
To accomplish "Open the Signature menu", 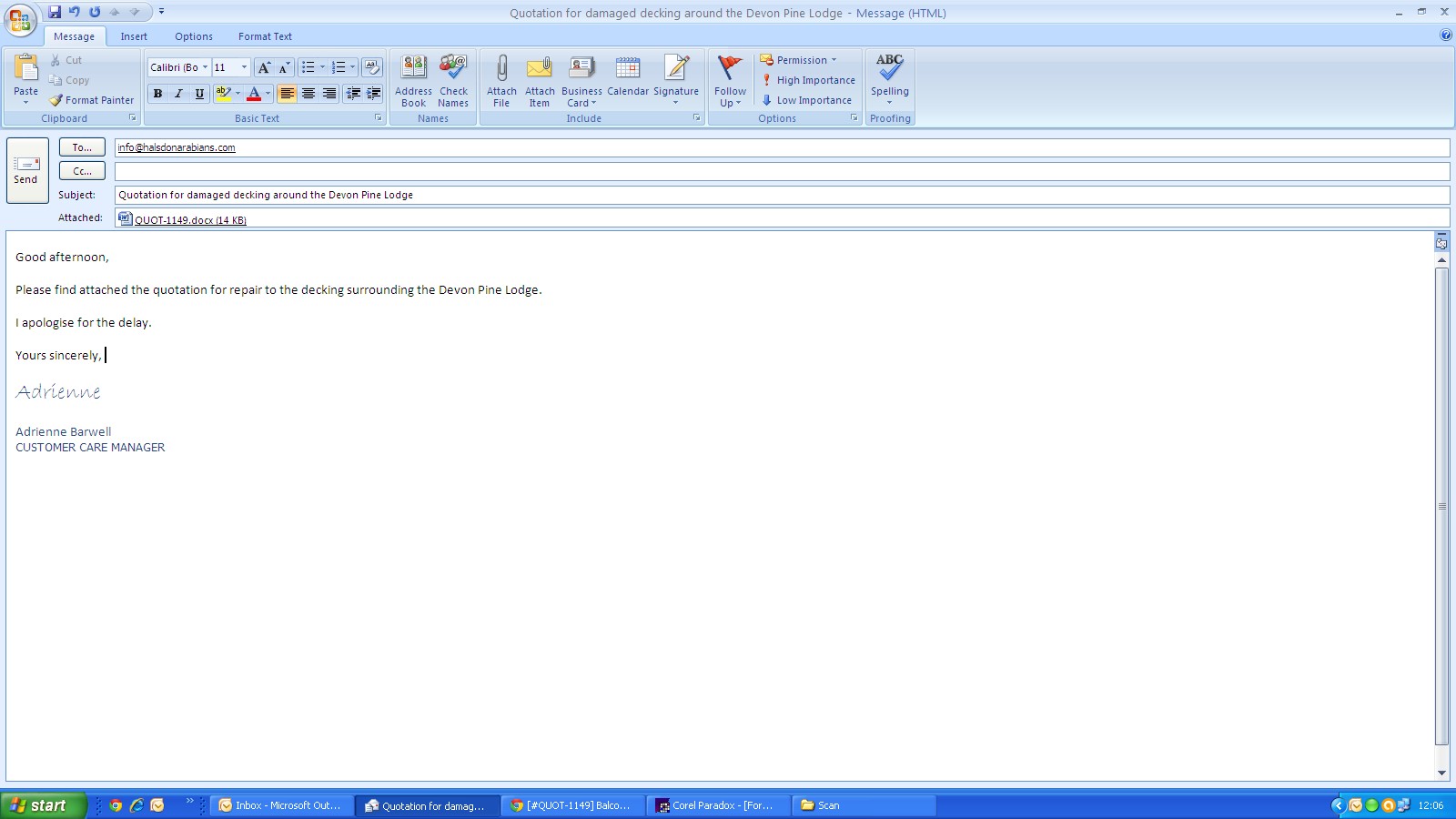I will click(676, 81).
